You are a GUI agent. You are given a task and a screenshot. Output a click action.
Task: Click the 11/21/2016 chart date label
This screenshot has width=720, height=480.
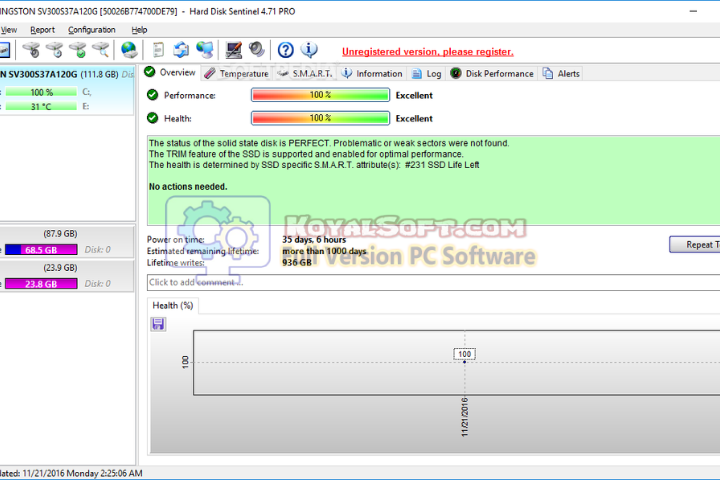click(x=465, y=417)
